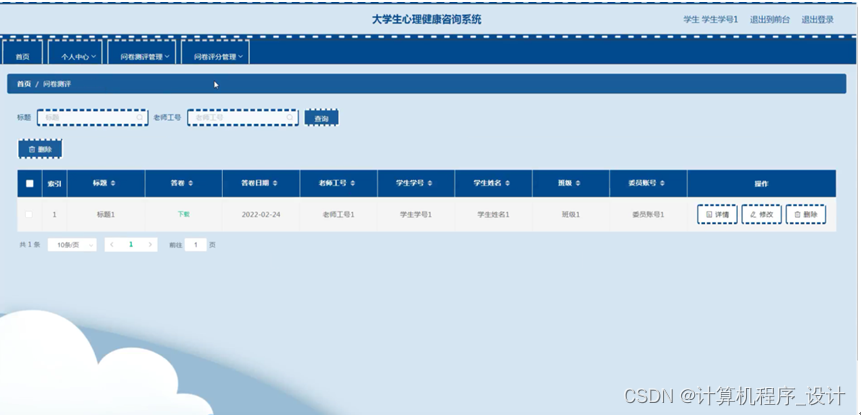This screenshot has width=861, height=415.
Task: Click the 查询 search button
Action: [x=321, y=118]
